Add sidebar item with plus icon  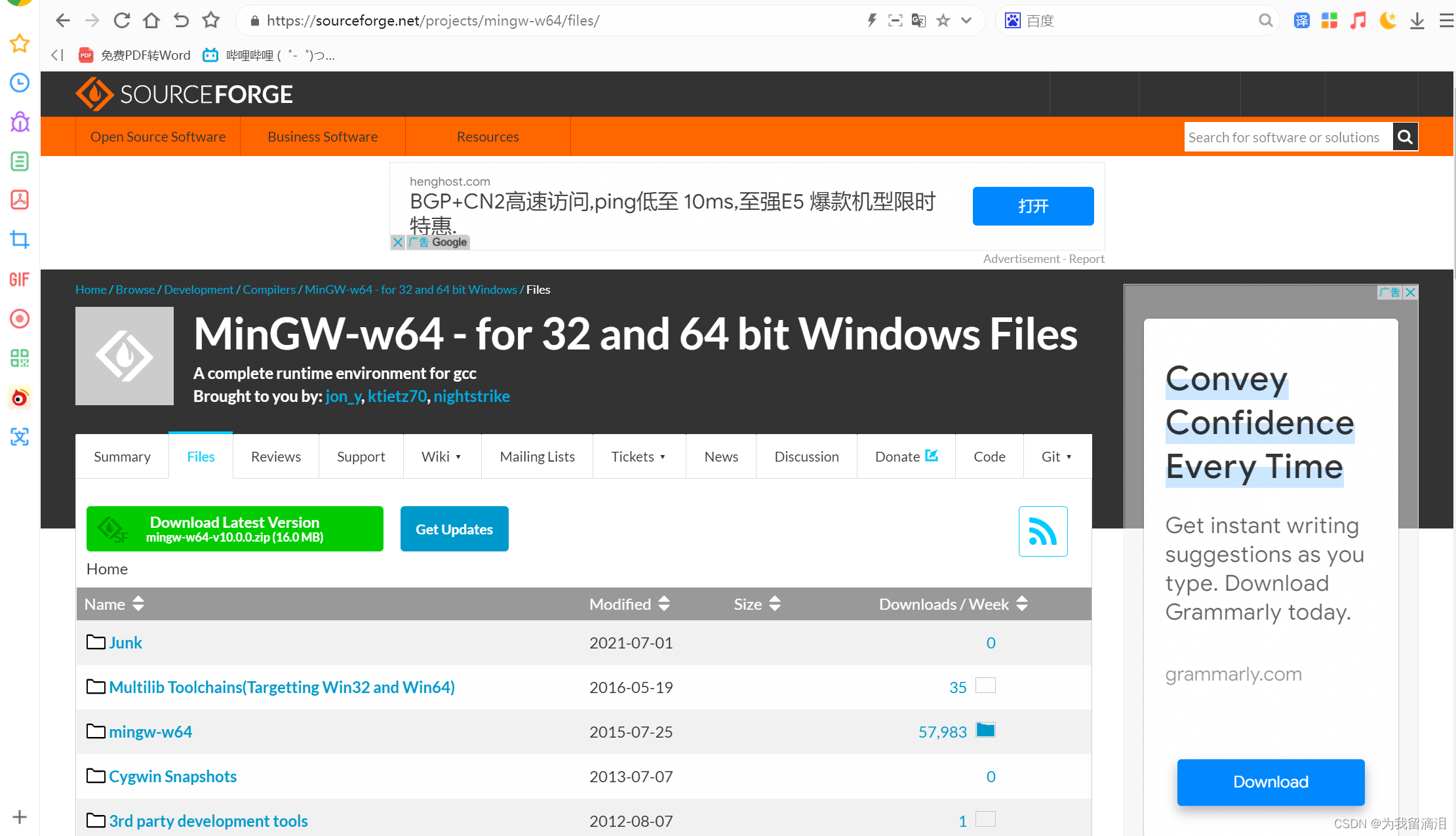[x=20, y=817]
